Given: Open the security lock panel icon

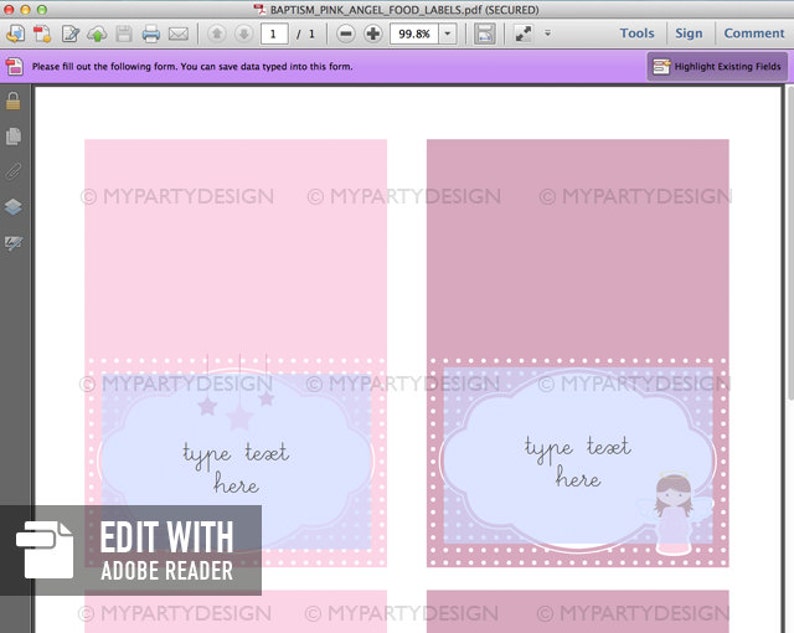Looking at the screenshot, I should [13, 101].
